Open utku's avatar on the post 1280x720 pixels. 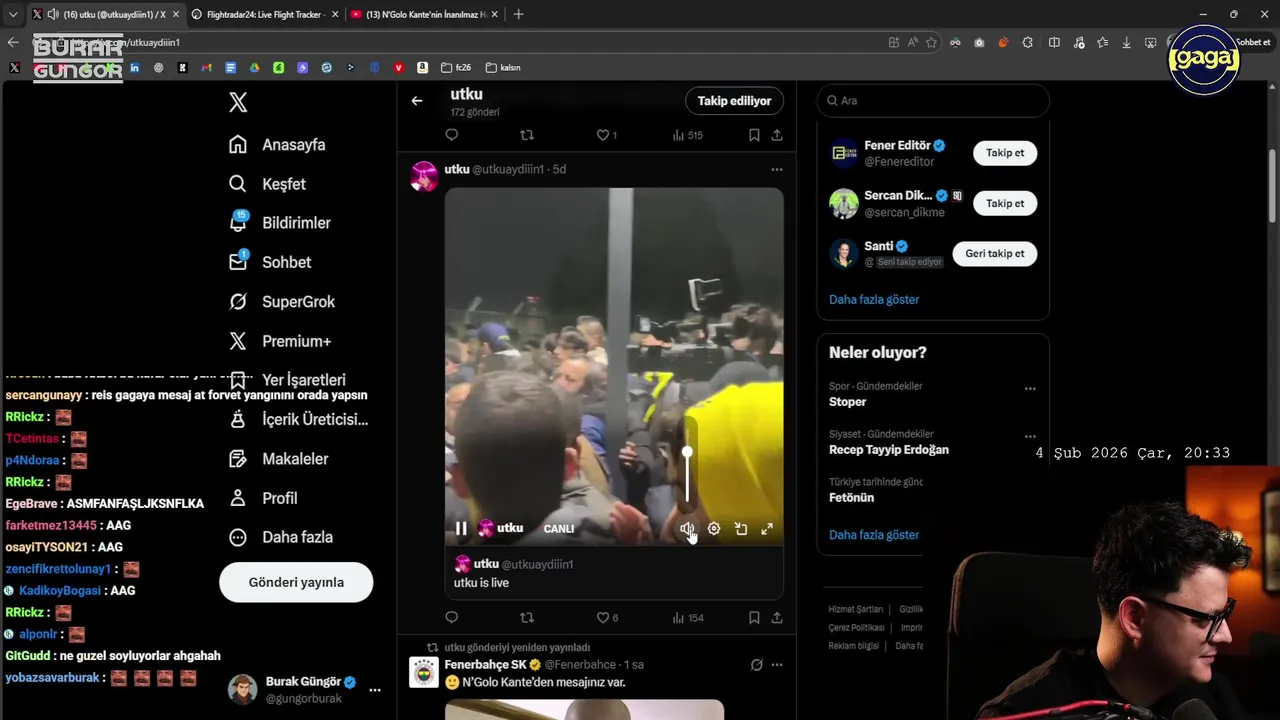pyautogui.click(x=424, y=176)
